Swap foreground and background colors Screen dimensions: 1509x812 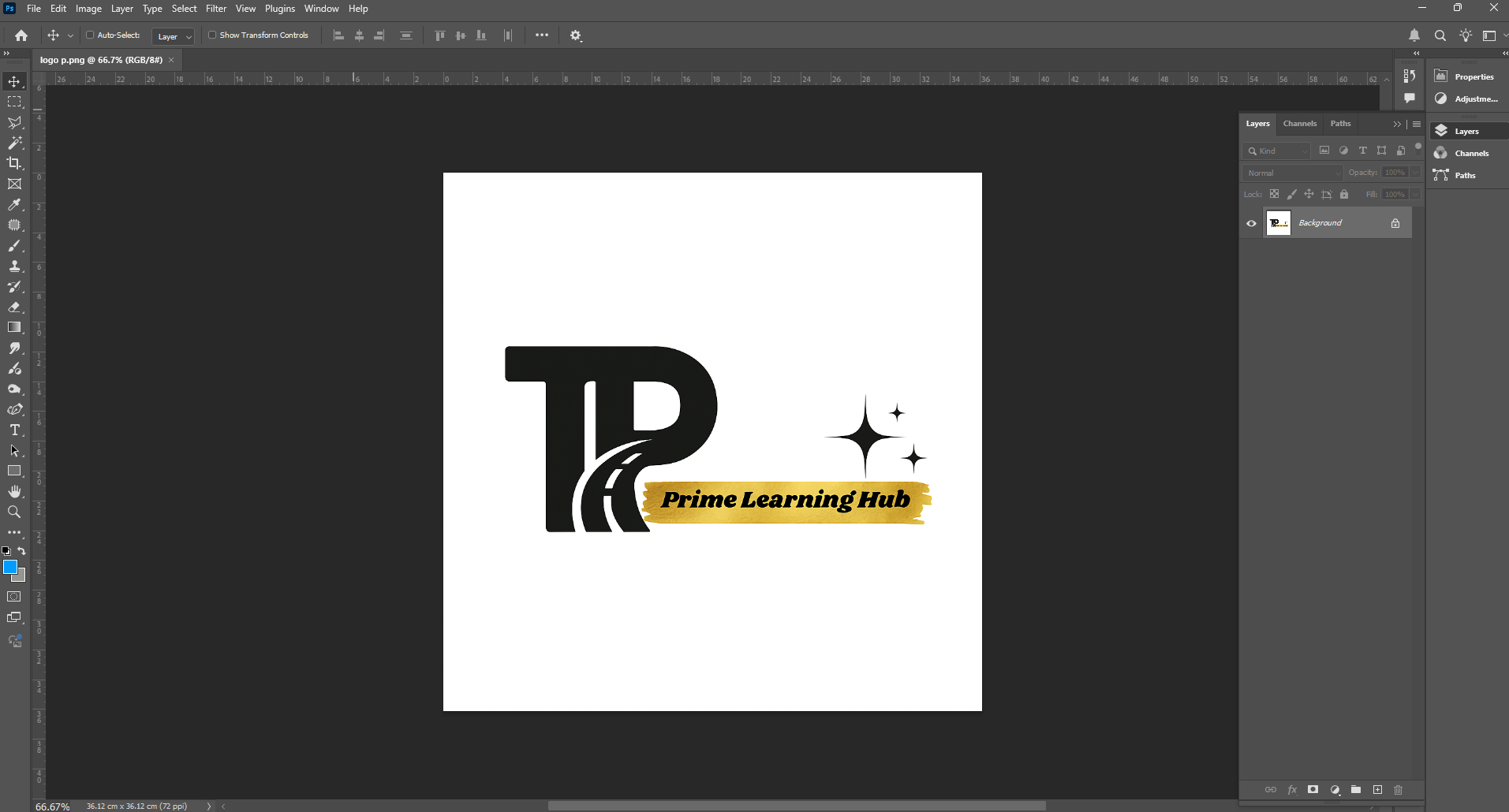pos(22,551)
